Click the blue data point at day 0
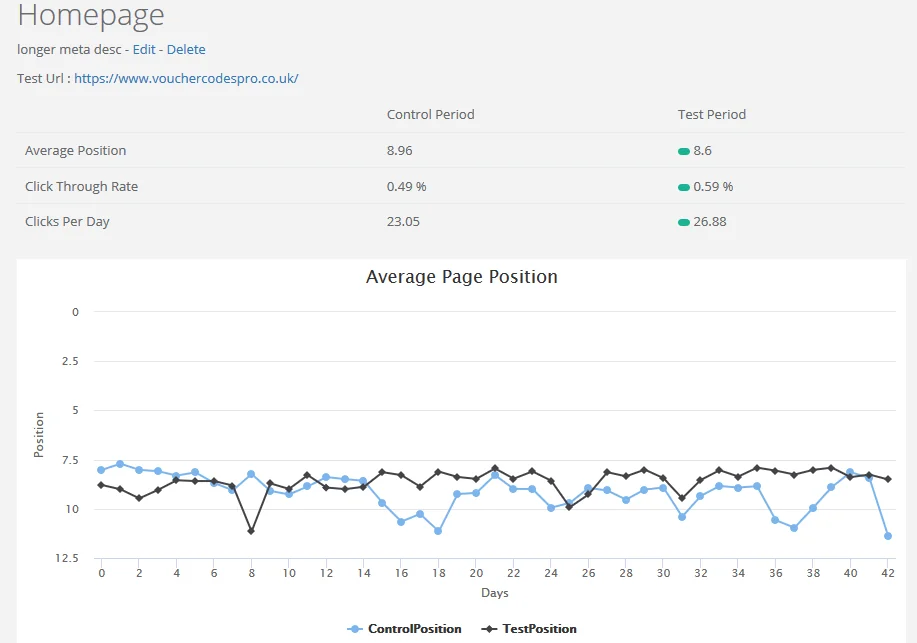 (100, 468)
